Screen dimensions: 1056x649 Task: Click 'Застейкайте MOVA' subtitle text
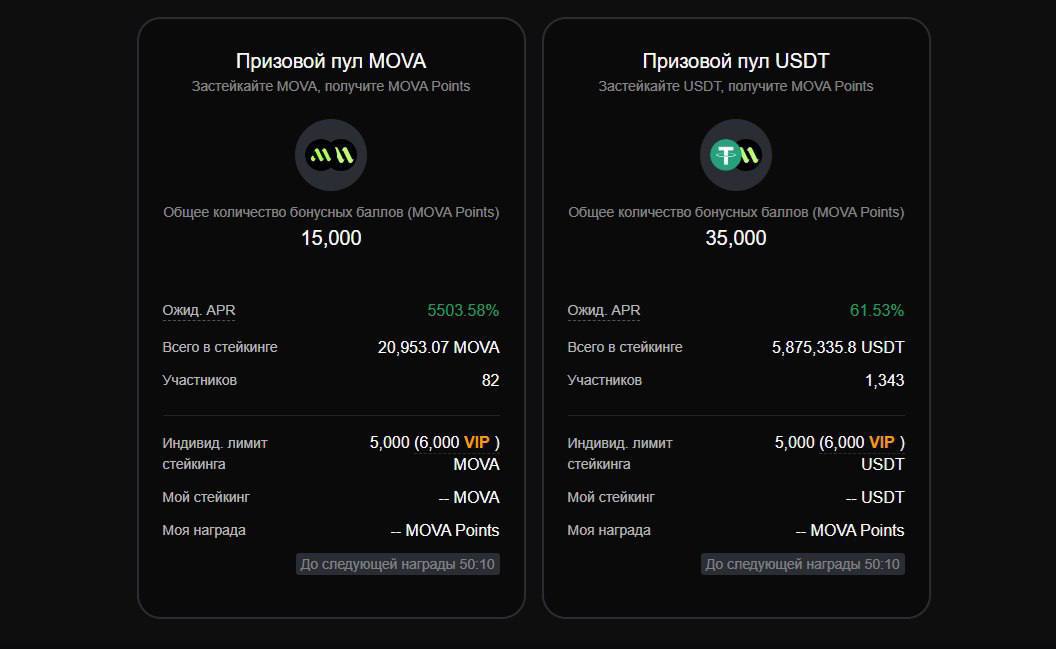tap(331, 86)
